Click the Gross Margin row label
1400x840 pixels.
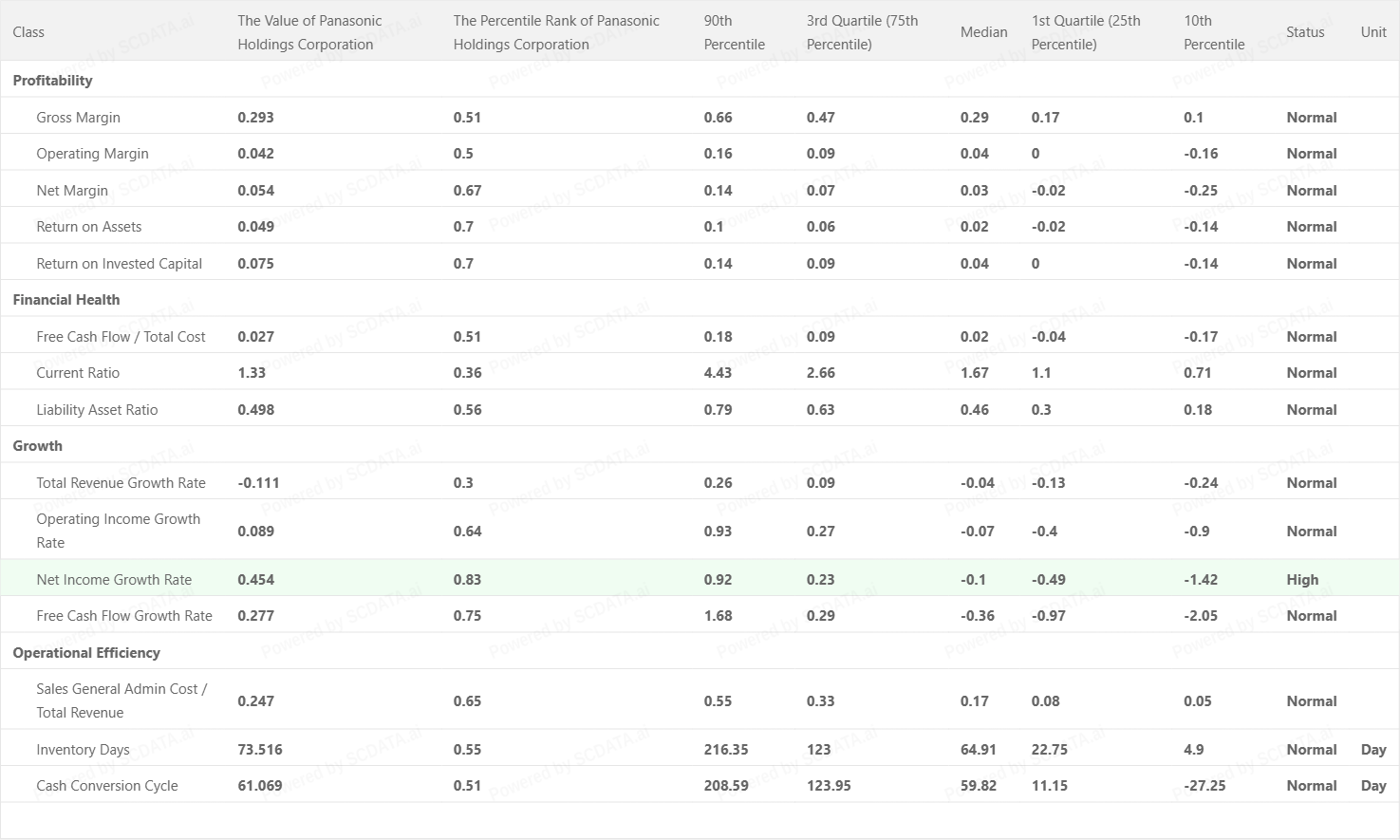click(x=78, y=118)
